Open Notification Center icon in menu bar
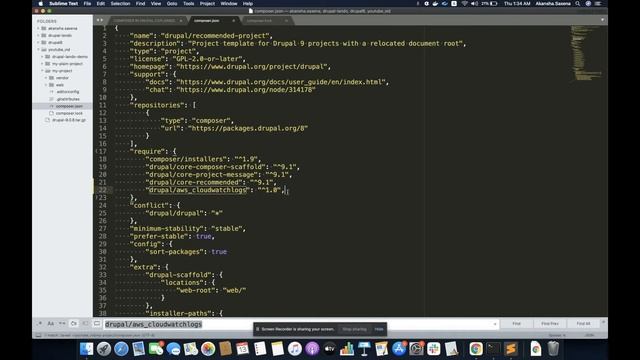The height and width of the screenshot is (360, 640). tap(598, 3)
